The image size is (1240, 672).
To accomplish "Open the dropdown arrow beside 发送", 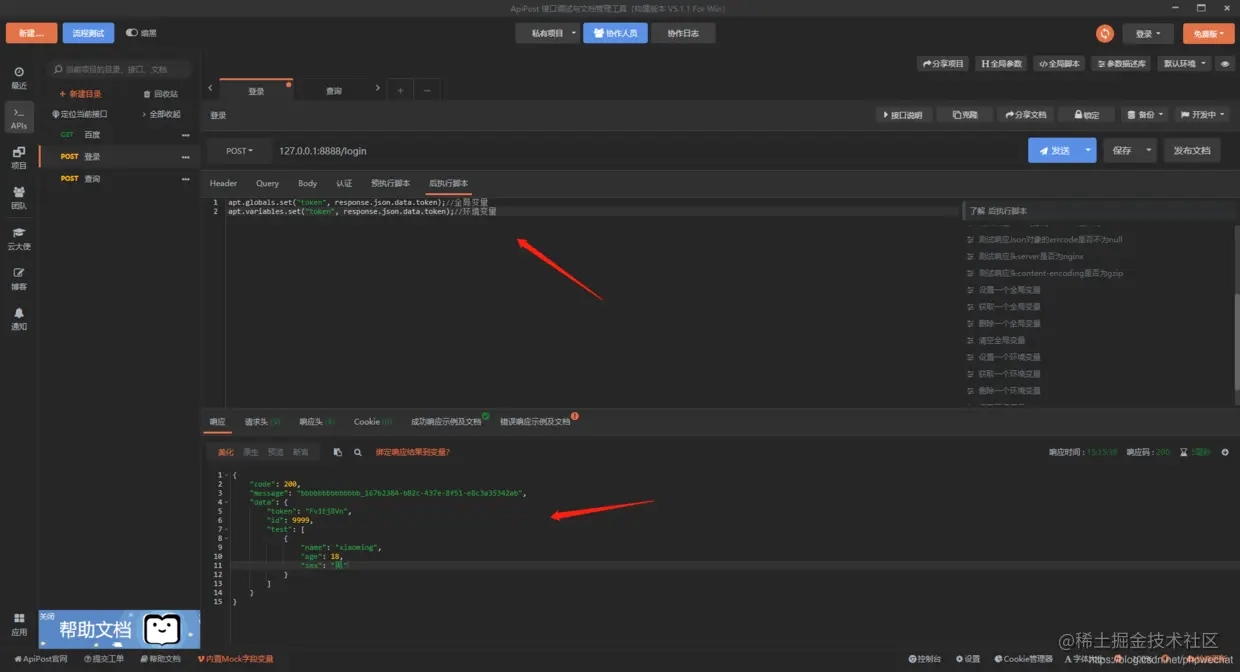I will pyautogui.click(x=1089, y=151).
